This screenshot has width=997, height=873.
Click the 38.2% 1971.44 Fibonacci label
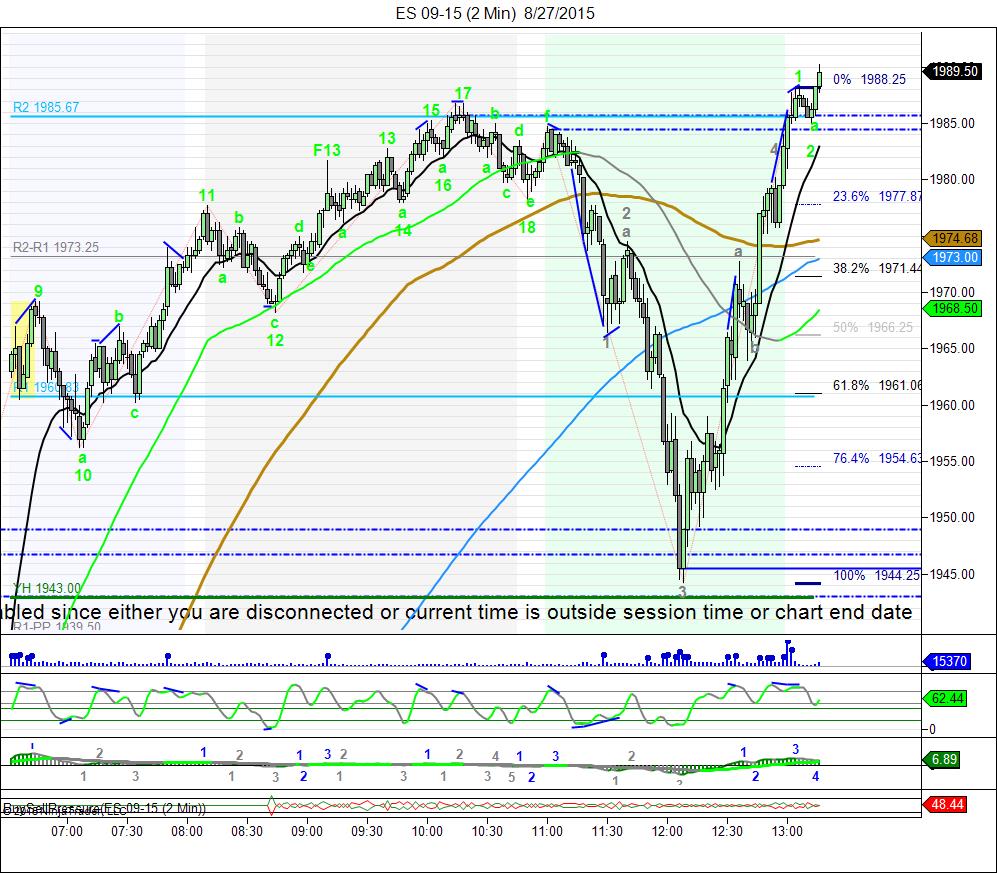click(x=877, y=268)
